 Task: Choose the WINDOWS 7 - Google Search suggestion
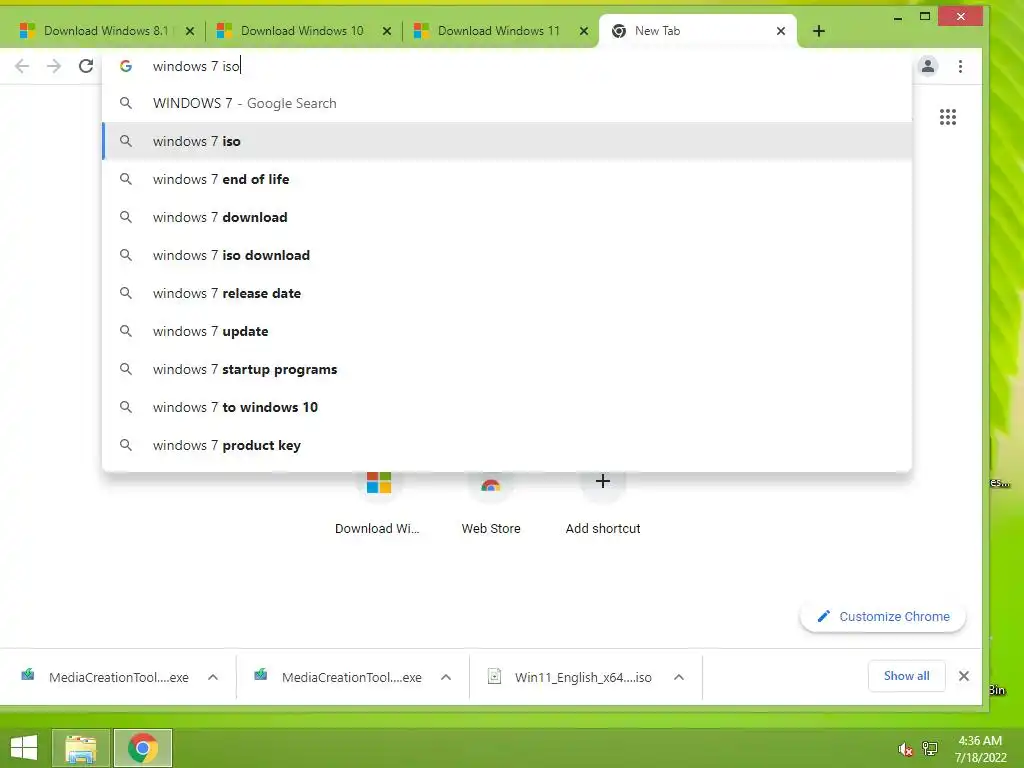(507, 103)
